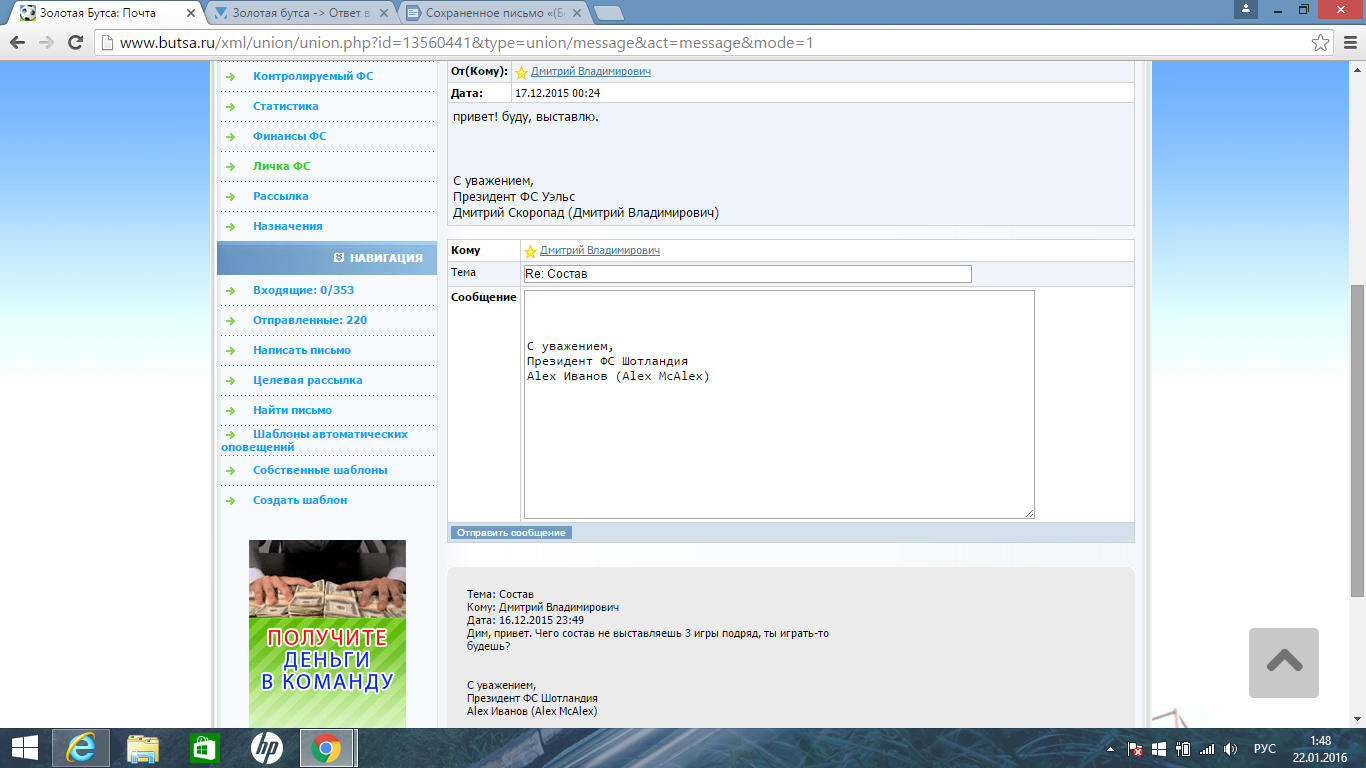This screenshot has width=1366, height=768.
Task: Go to the Целевая рассылка link
Action: tap(307, 380)
